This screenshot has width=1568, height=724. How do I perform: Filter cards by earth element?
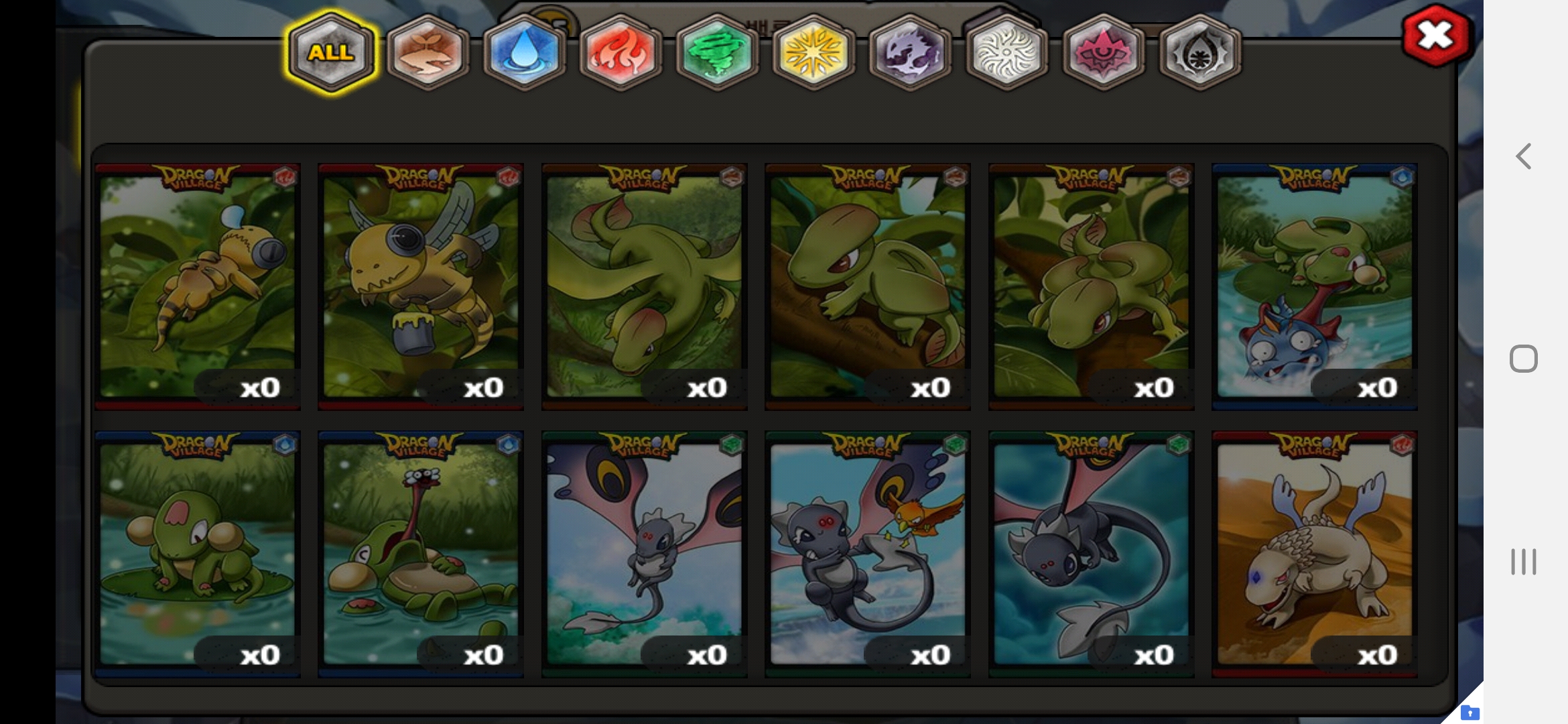pos(428,52)
